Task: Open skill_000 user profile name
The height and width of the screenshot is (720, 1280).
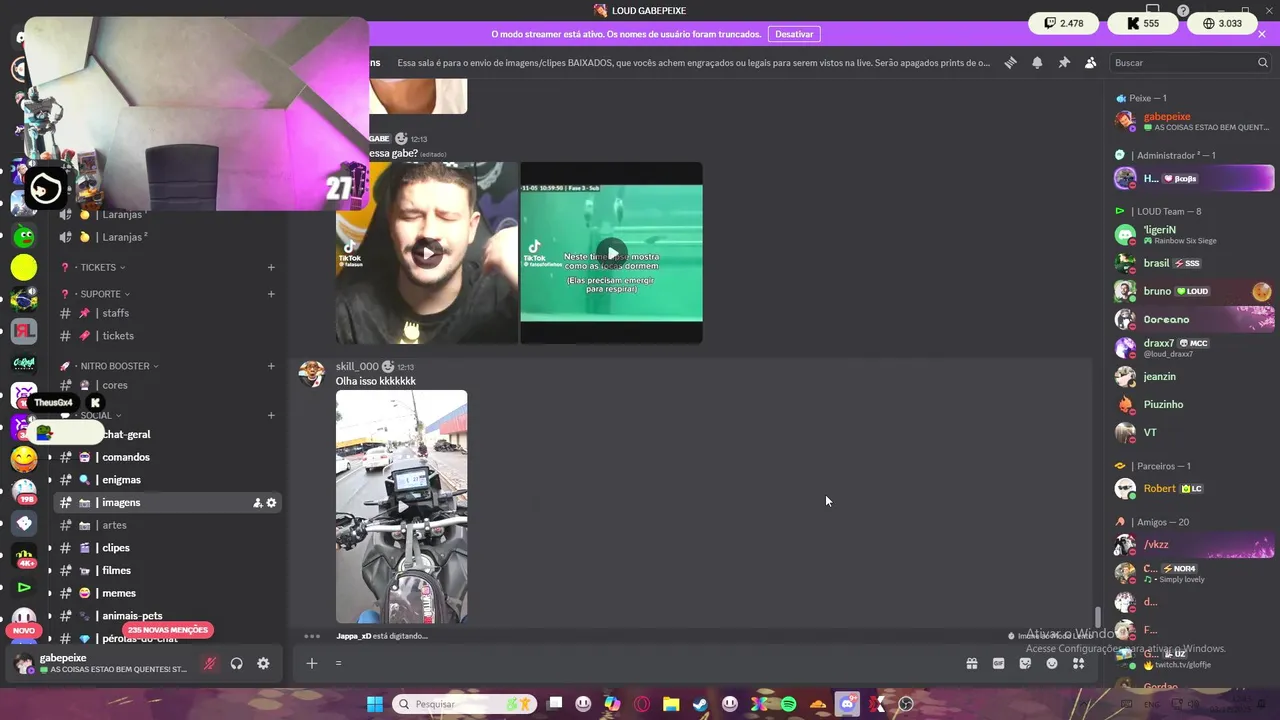Action: (x=357, y=366)
